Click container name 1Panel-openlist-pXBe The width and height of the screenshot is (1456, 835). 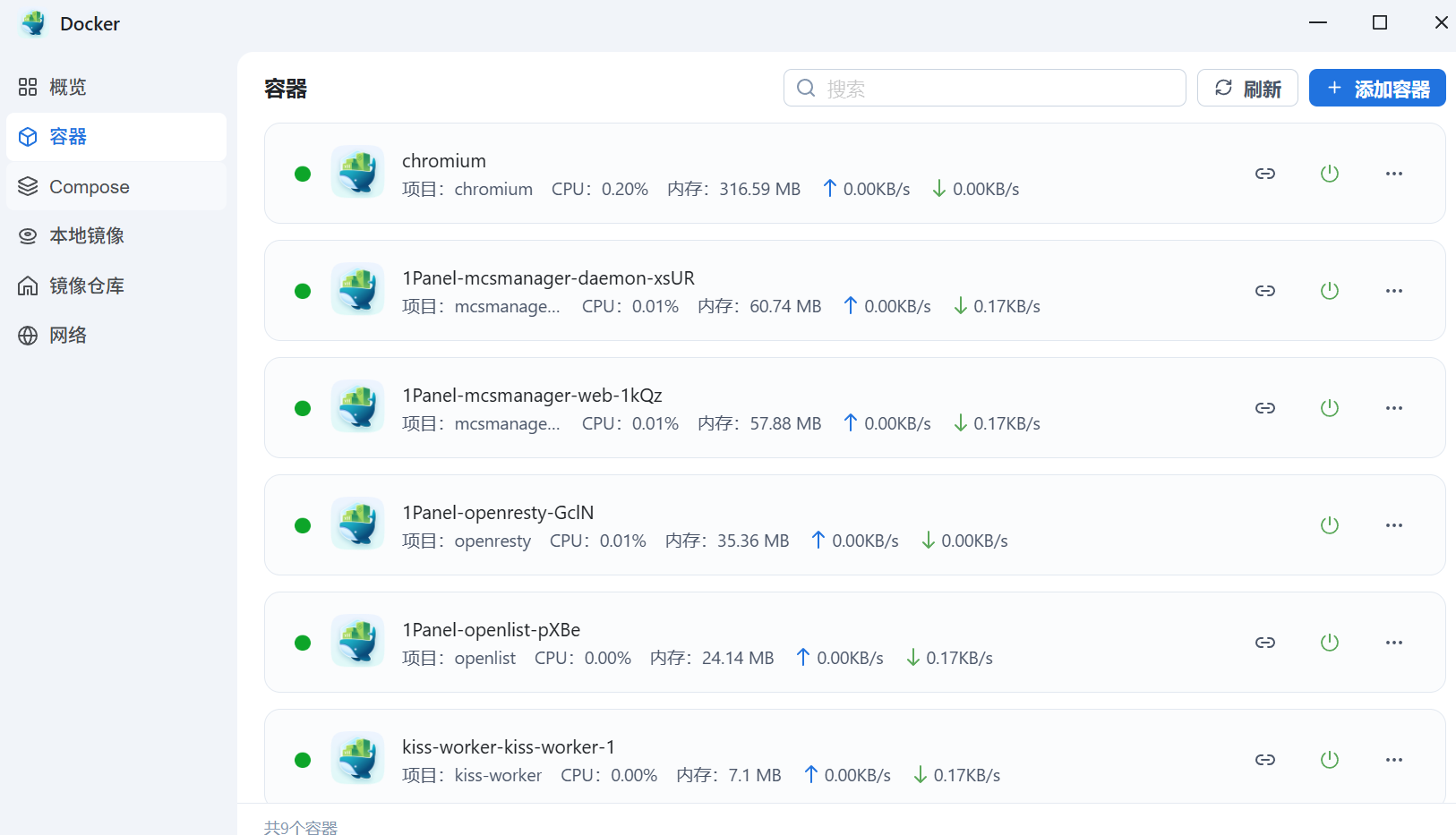pyautogui.click(x=491, y=630)
